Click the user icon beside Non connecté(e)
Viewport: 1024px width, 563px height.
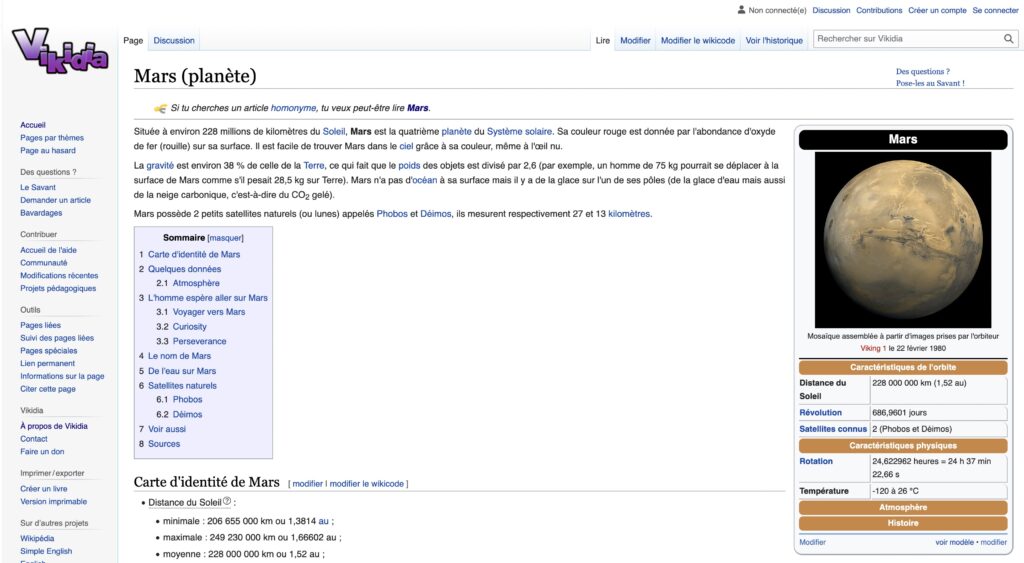point(741,10)
